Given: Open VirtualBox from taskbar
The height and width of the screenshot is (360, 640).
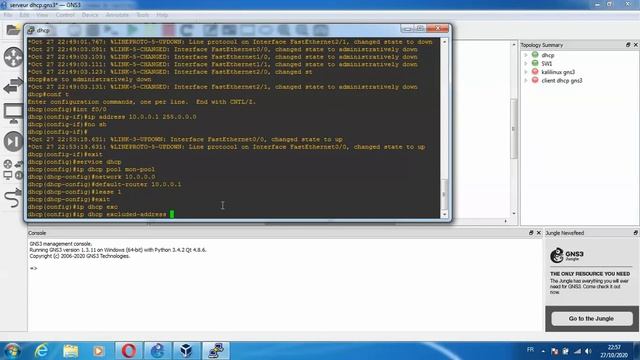Looking at the screenshot, I should [187, 351].
